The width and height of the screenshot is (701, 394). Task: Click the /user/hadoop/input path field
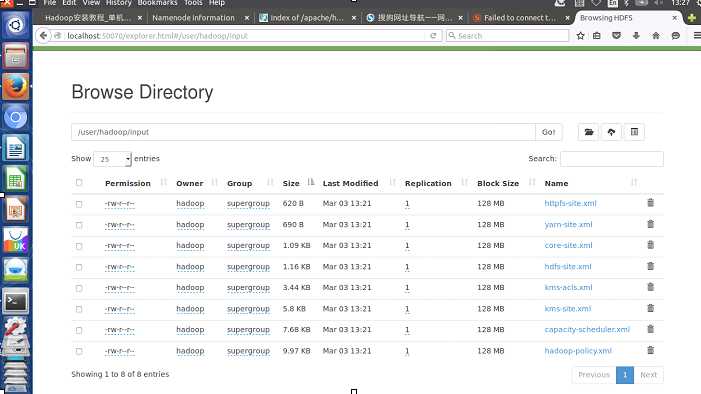[303, 132]
